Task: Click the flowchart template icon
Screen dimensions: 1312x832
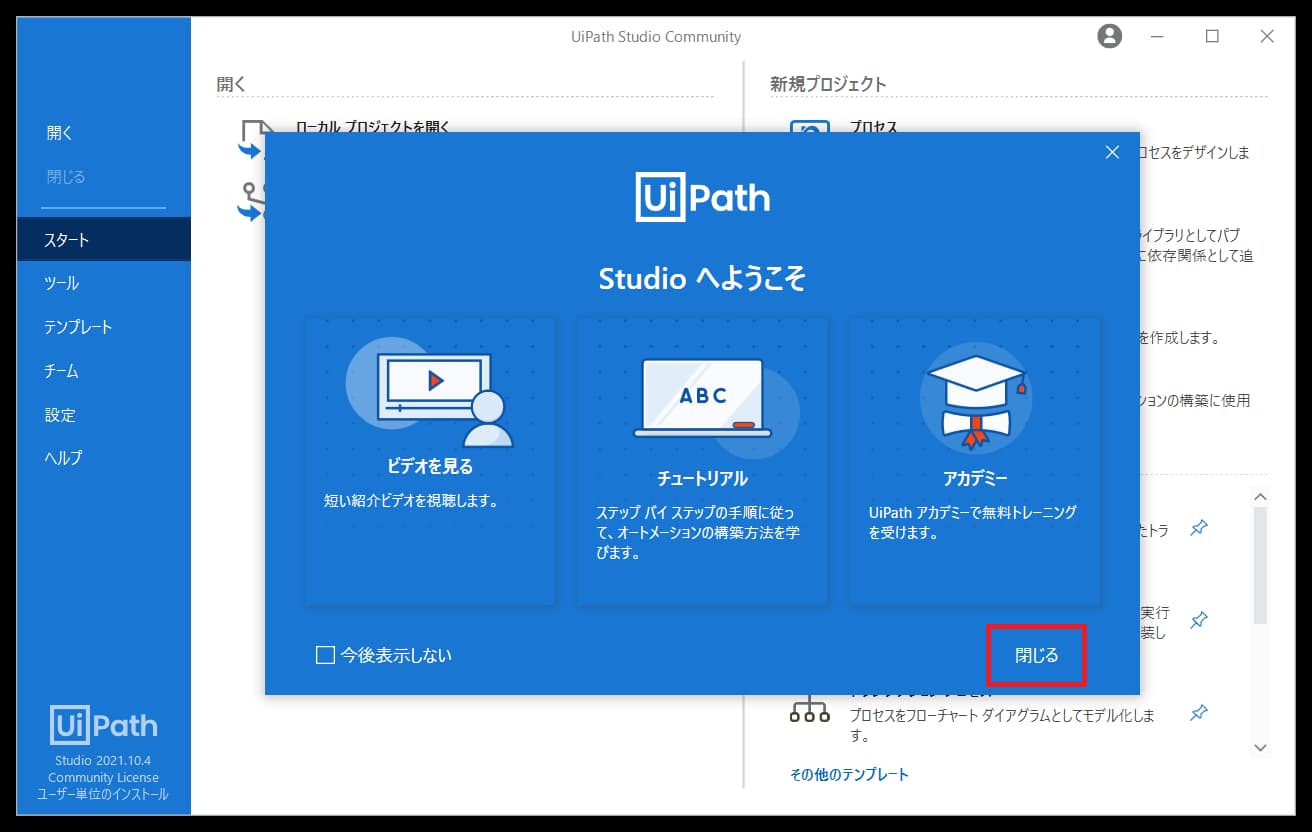Action: (809, 711)
